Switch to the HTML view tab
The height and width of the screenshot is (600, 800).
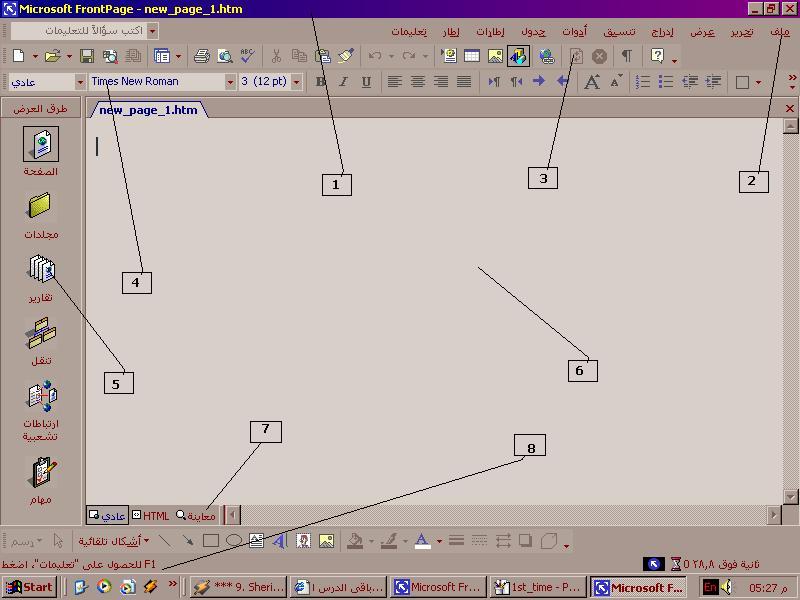pyautogui.click(x=151, y=516)
